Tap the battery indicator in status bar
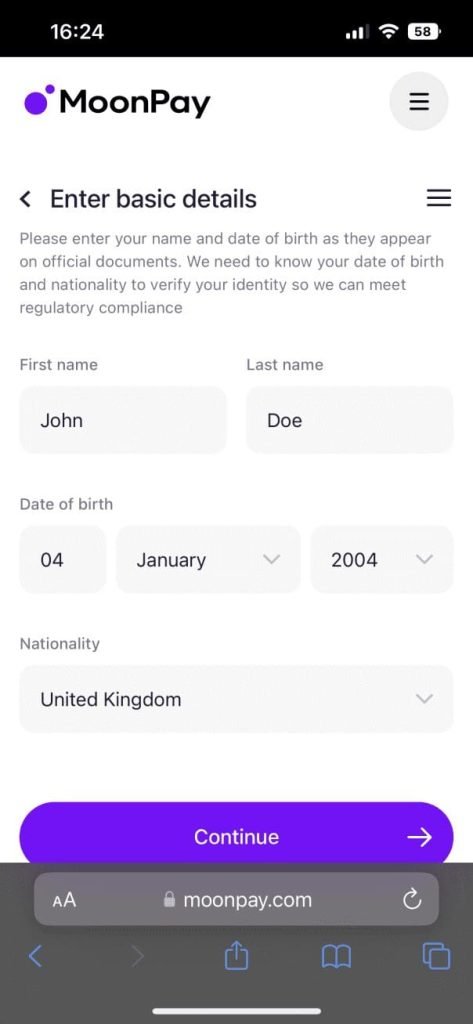 425,31
